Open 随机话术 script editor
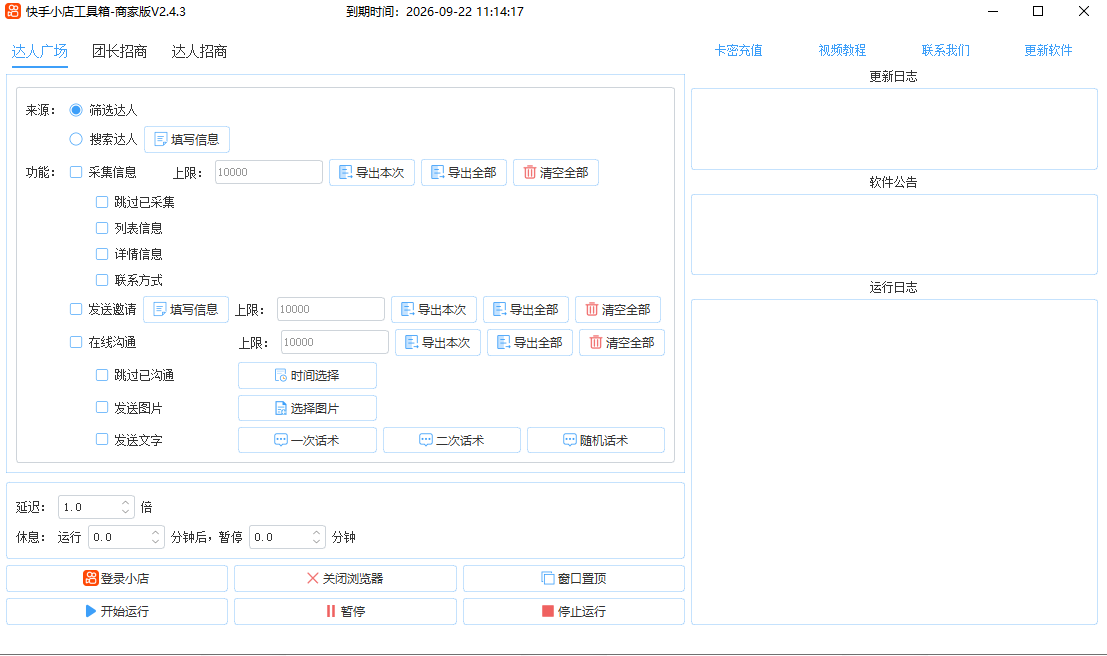 [596, 441]
